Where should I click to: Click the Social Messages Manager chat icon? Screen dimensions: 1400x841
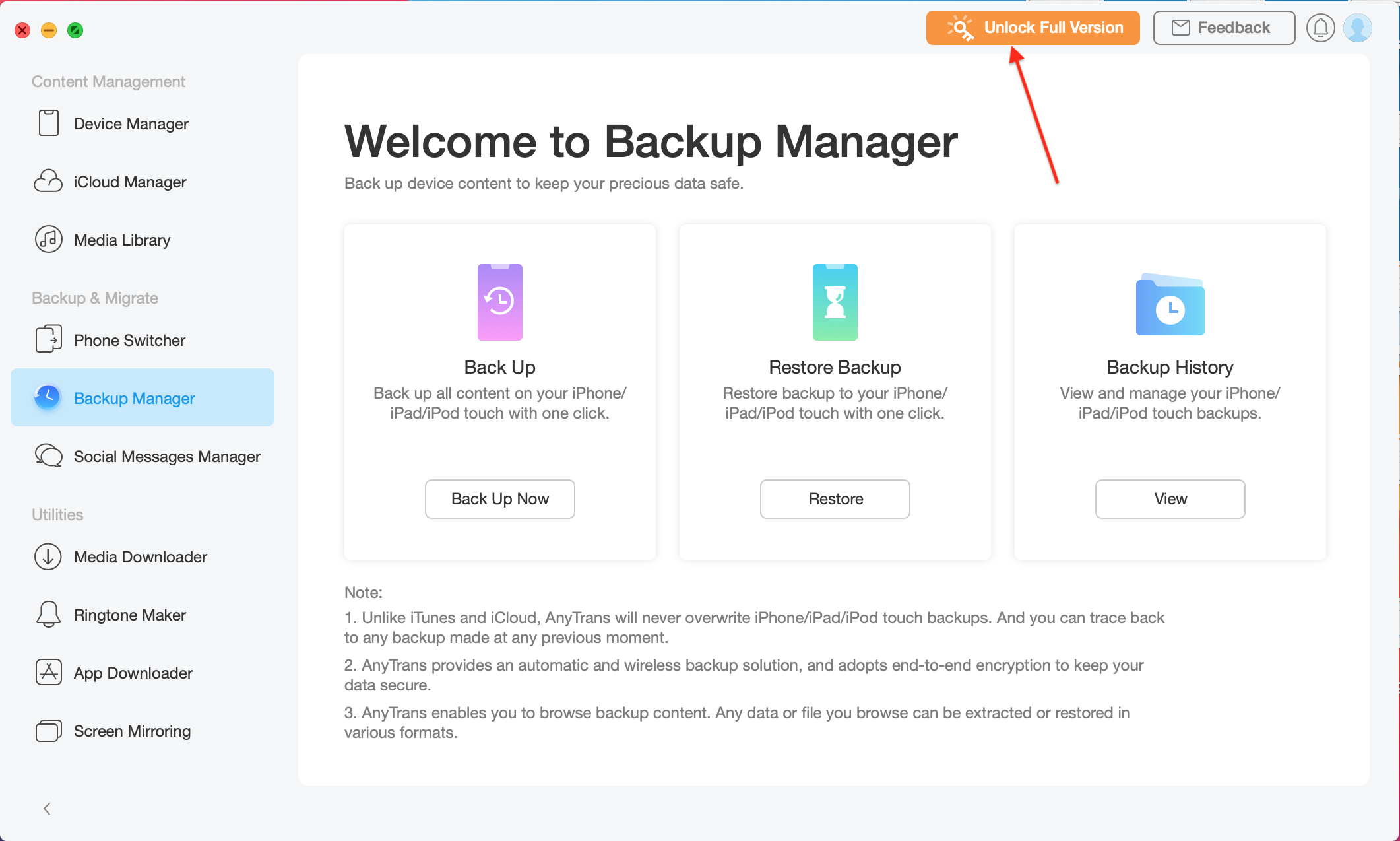click(48, 456)
